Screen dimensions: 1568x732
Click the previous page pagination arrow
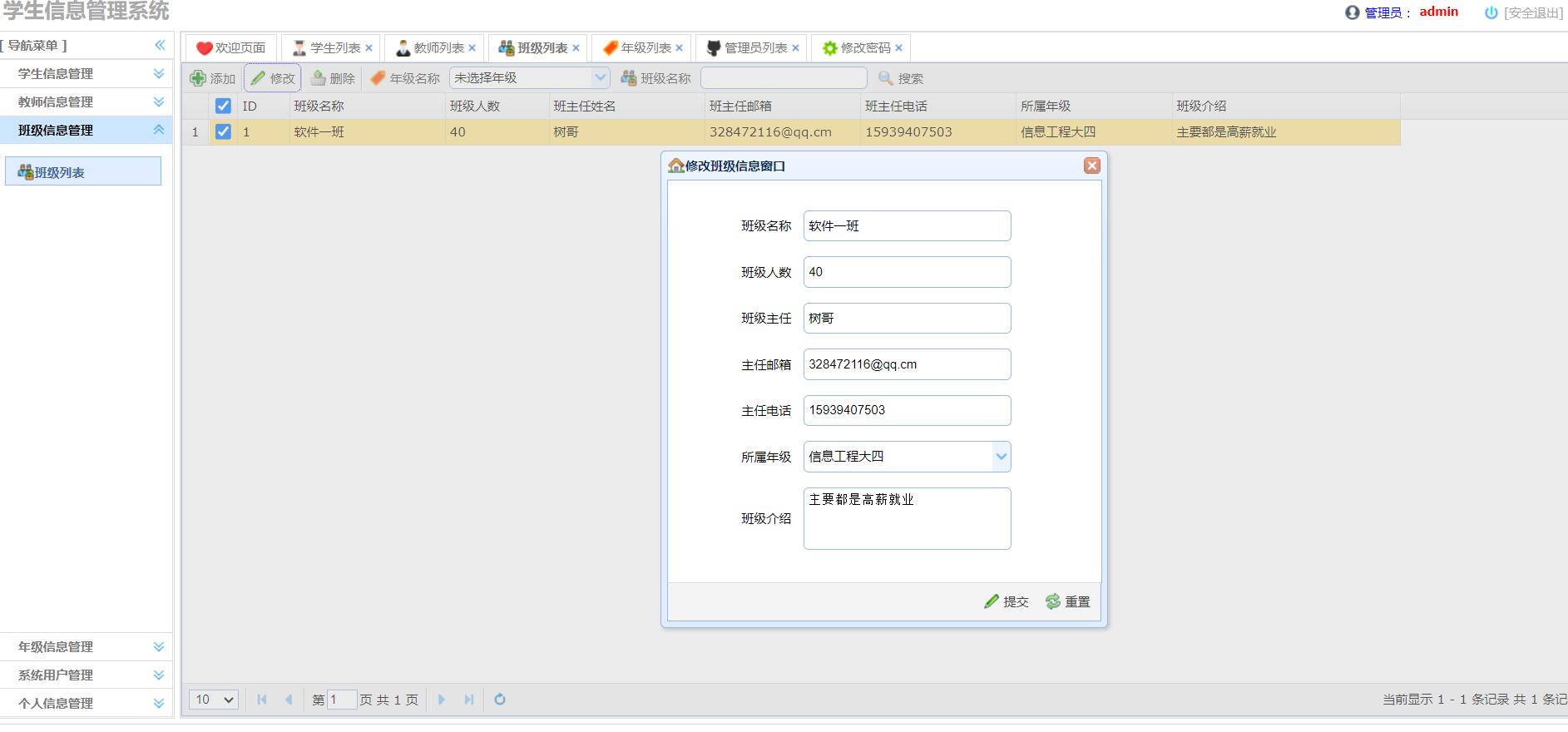click(x=289, y=700)
